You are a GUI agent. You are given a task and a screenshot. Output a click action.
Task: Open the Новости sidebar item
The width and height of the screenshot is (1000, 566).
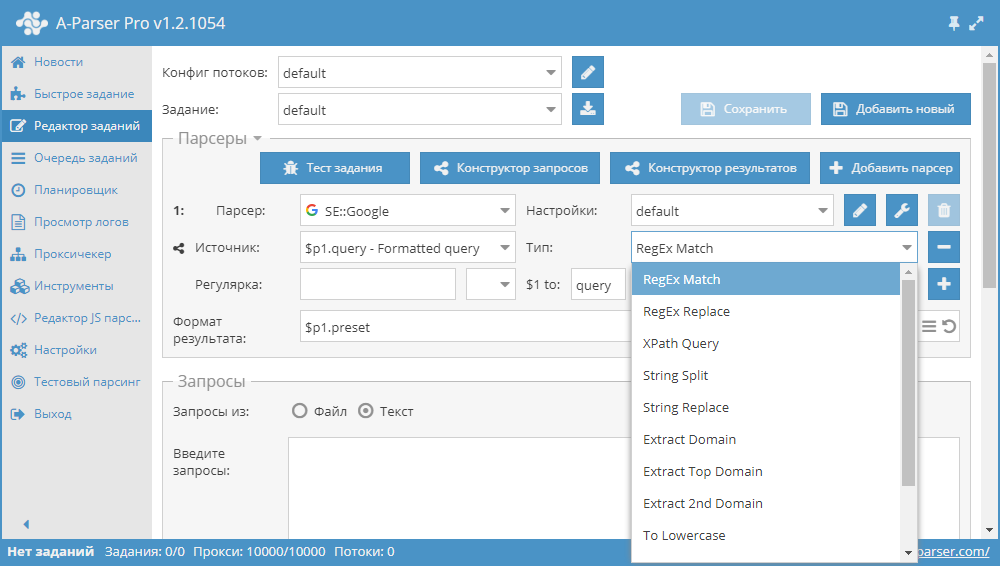77,62
